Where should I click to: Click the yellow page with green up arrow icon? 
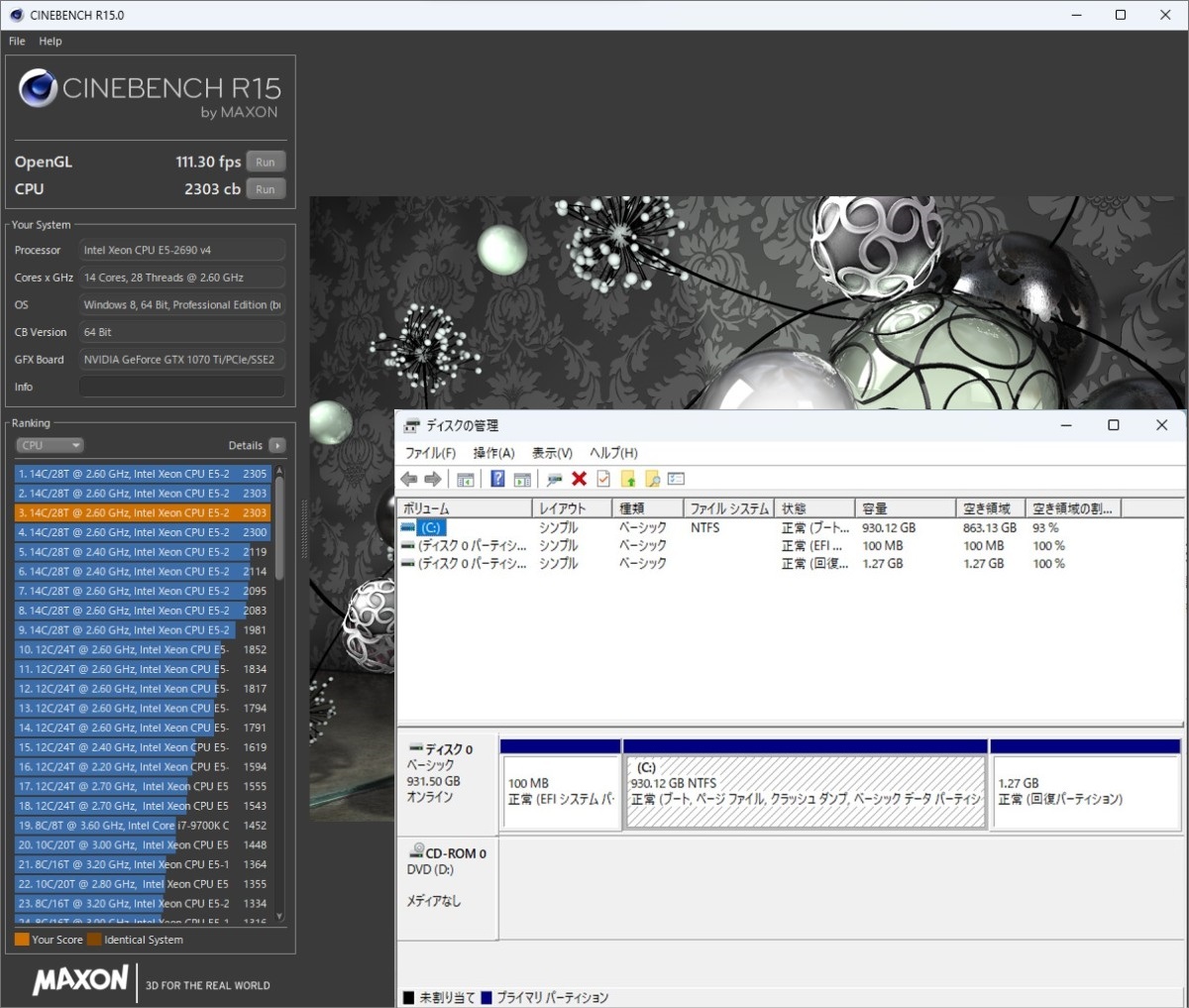click(x=627, y=479)
